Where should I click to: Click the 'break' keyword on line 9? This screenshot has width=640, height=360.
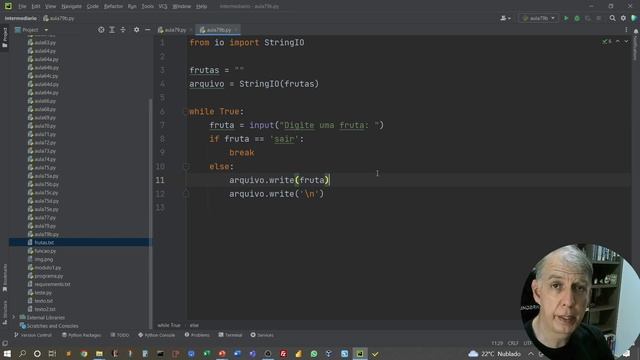[x=242, y=153]
